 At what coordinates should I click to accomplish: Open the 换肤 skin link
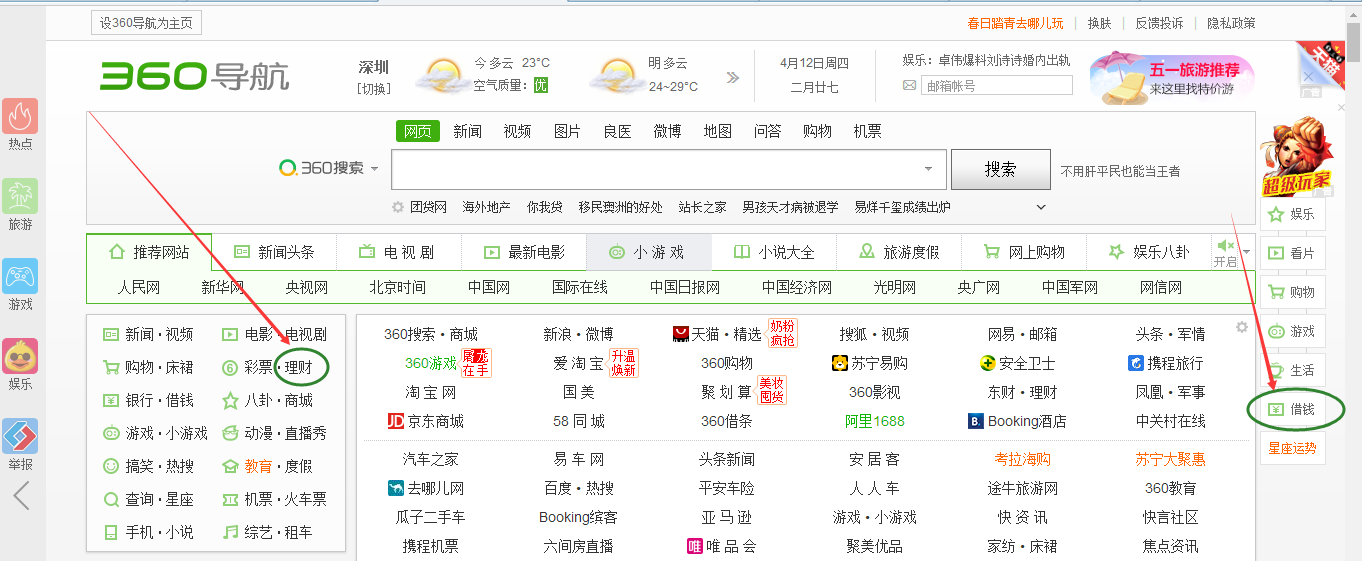pos(1099,23)
